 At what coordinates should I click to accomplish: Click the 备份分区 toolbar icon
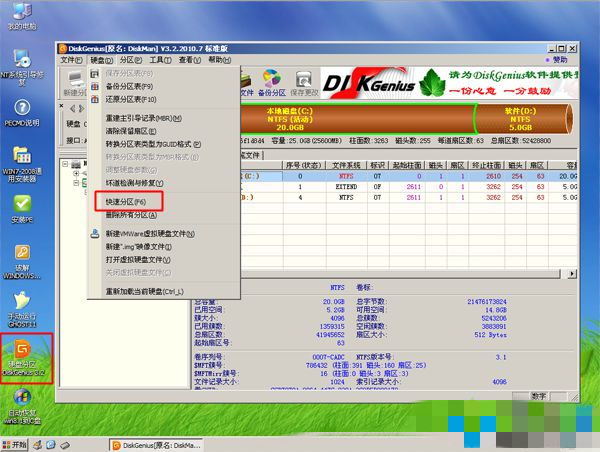[x=270, y=81]
